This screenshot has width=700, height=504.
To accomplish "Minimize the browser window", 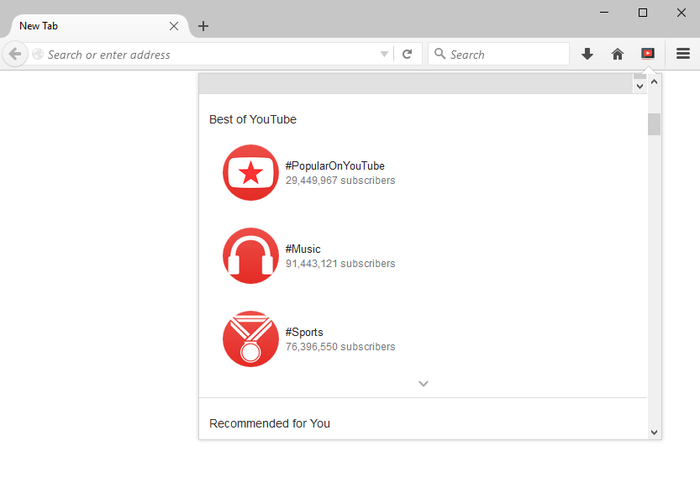I will click(604, 12).
